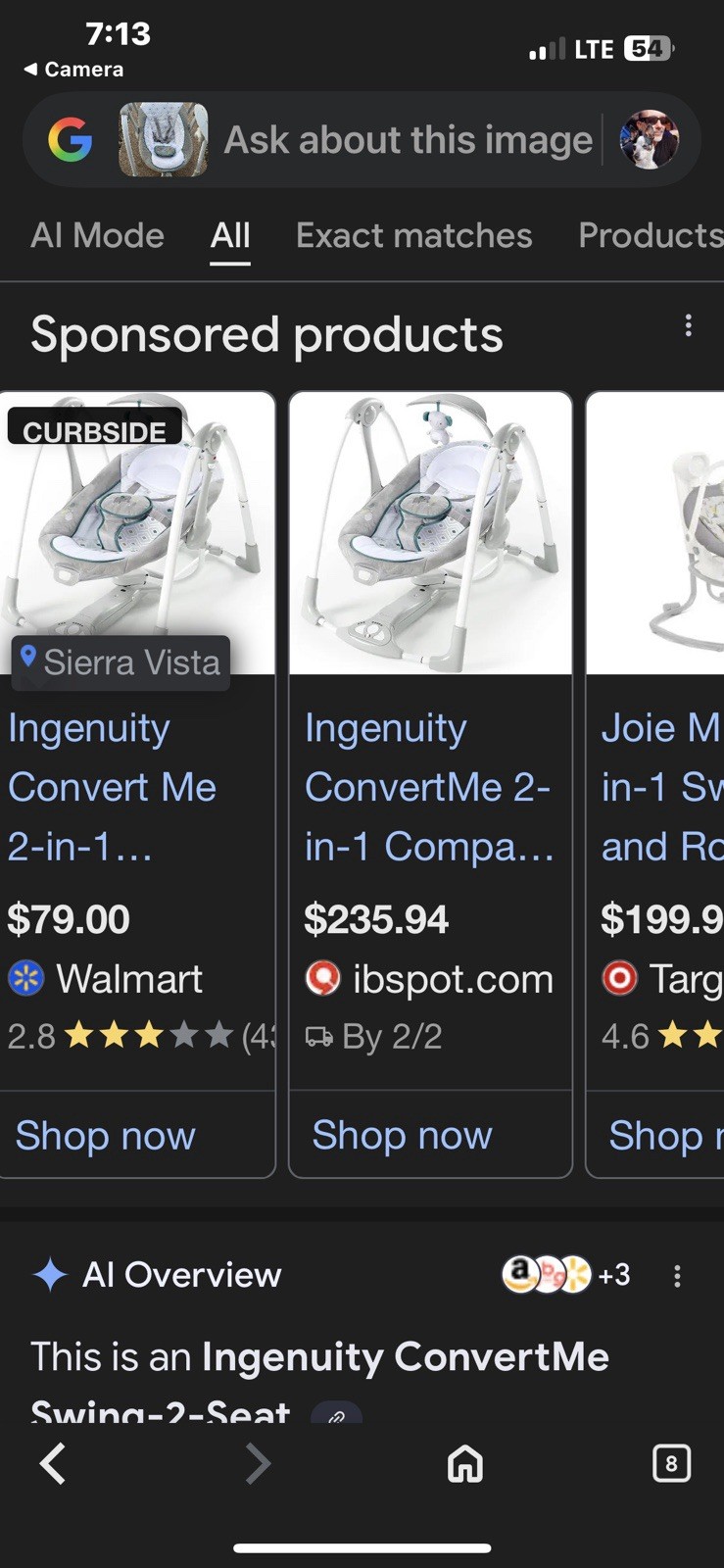Switch to AI Mode tab

(x=97, y=236)
